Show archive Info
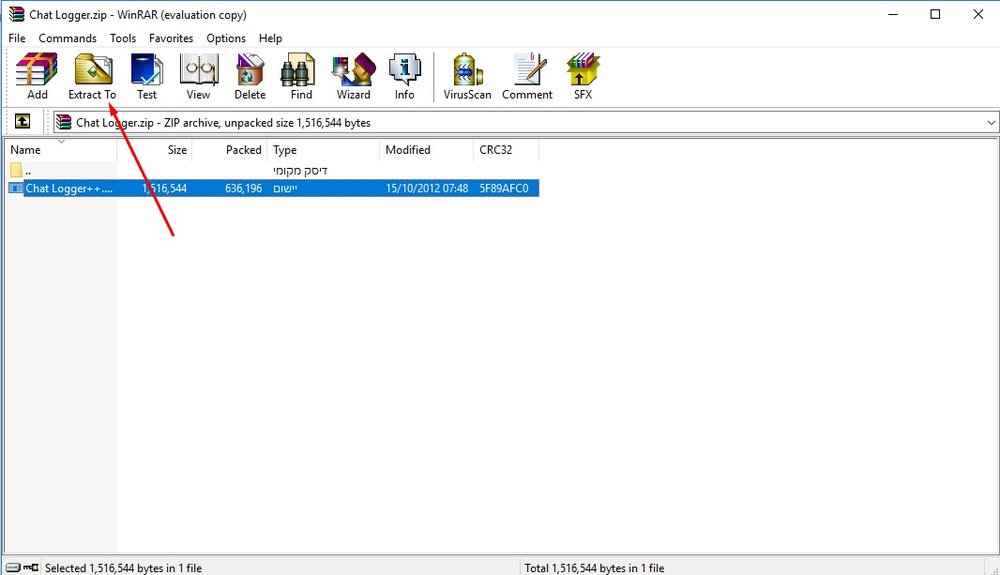This screenshot has height=575, width=1000. click(404, 76)
